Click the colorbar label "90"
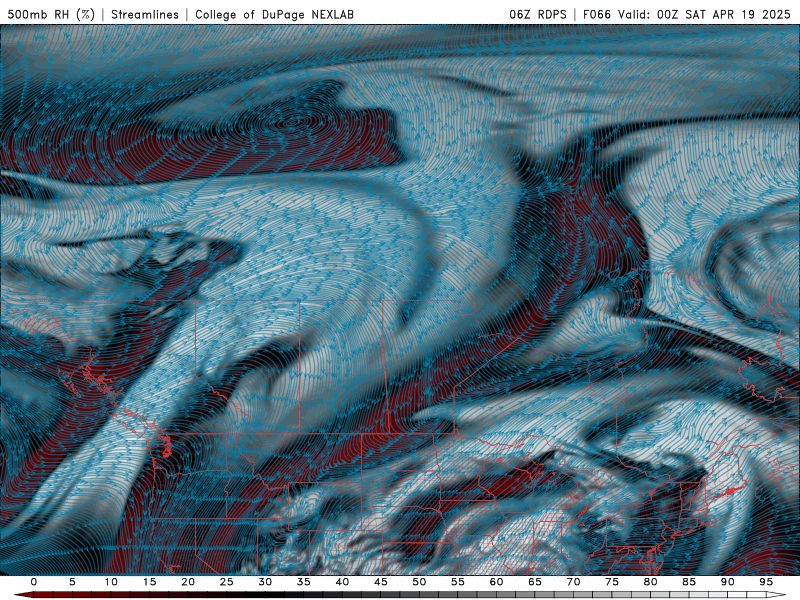Viewport: 800px width, 600px height. tap(728, 582)
